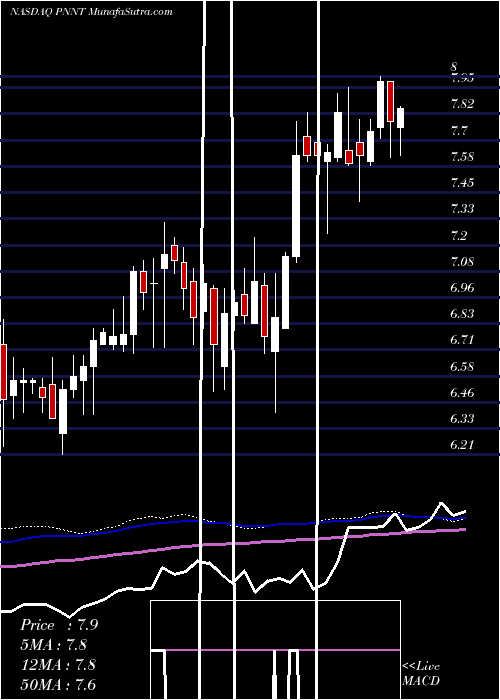
Task: Select the 7.58 price axis label
Action: tap(463, 157)
